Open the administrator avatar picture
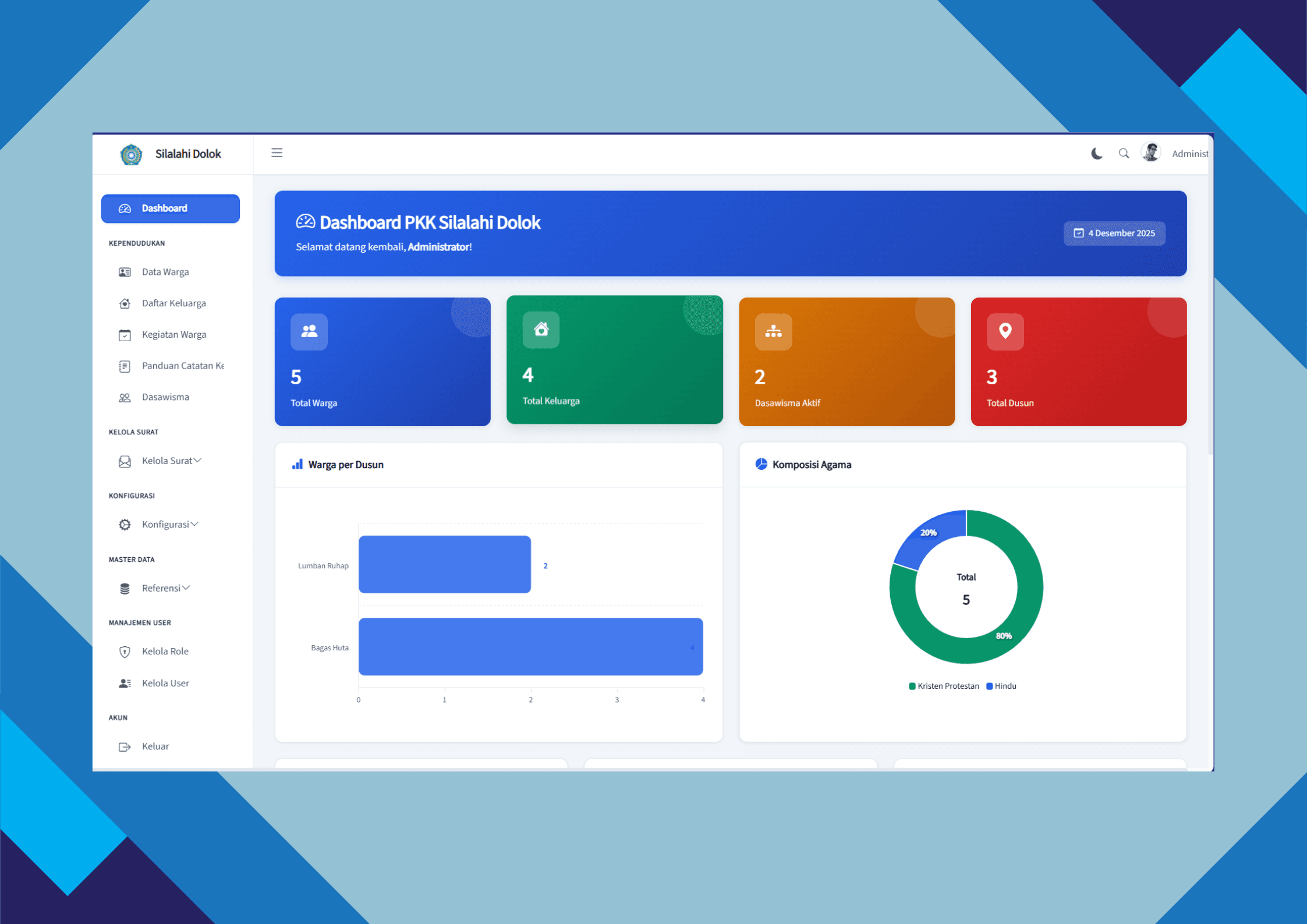The height and width of the screenshot is (924, 1307). pyautogui.click(x=1151, y=153)
